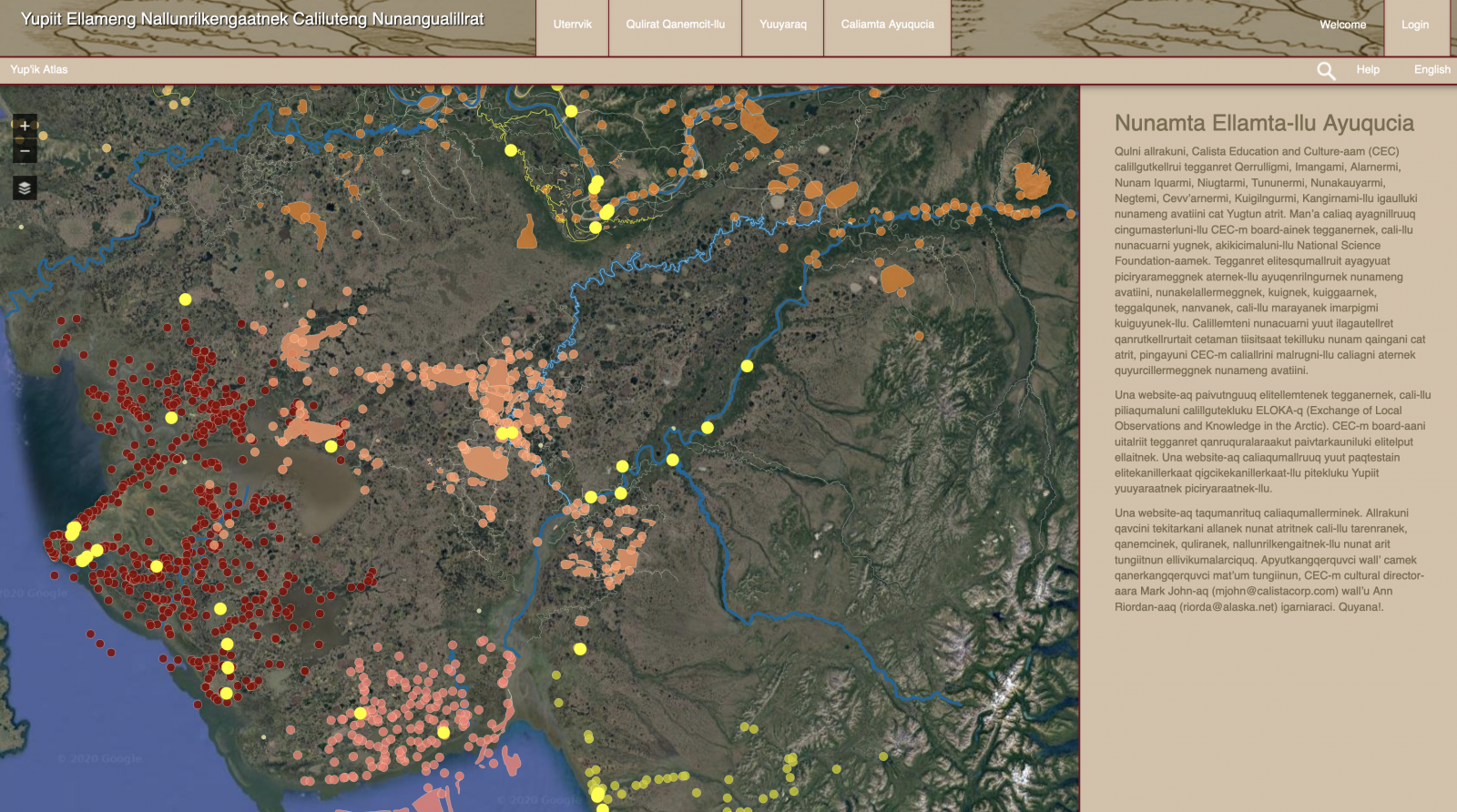Select the Yuuyaraq menu item
The height and width of the screenshot is (812, 1457).
click(783, 25)
